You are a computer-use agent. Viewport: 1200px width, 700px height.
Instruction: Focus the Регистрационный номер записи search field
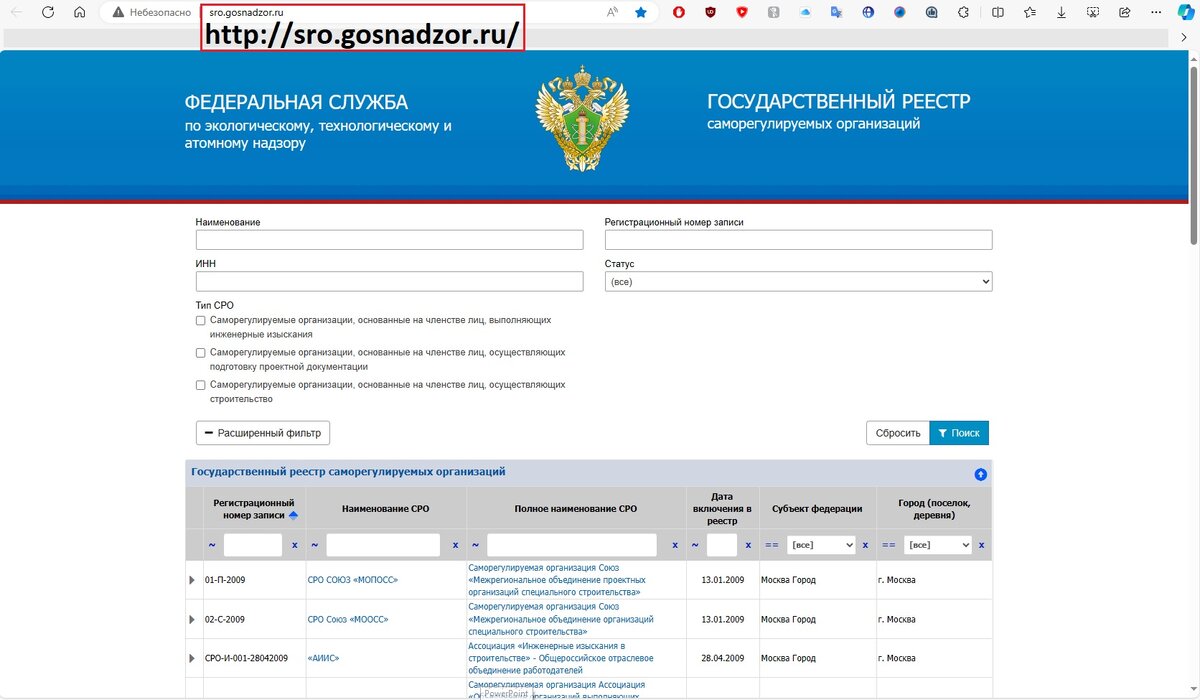pyautogui.click(x=798, y=240)
